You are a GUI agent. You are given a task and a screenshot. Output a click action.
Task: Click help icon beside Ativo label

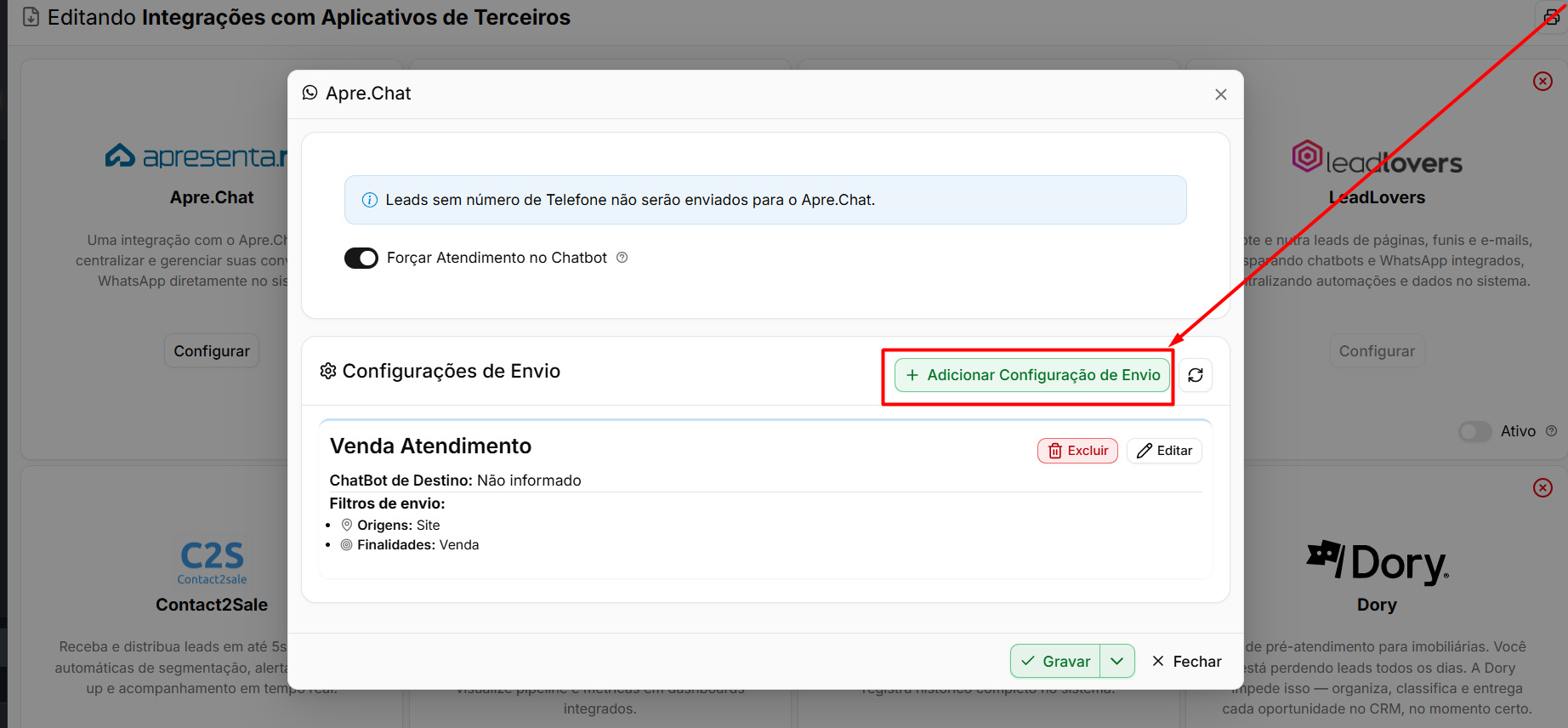pyautogui.click(x=1551, y=431)
